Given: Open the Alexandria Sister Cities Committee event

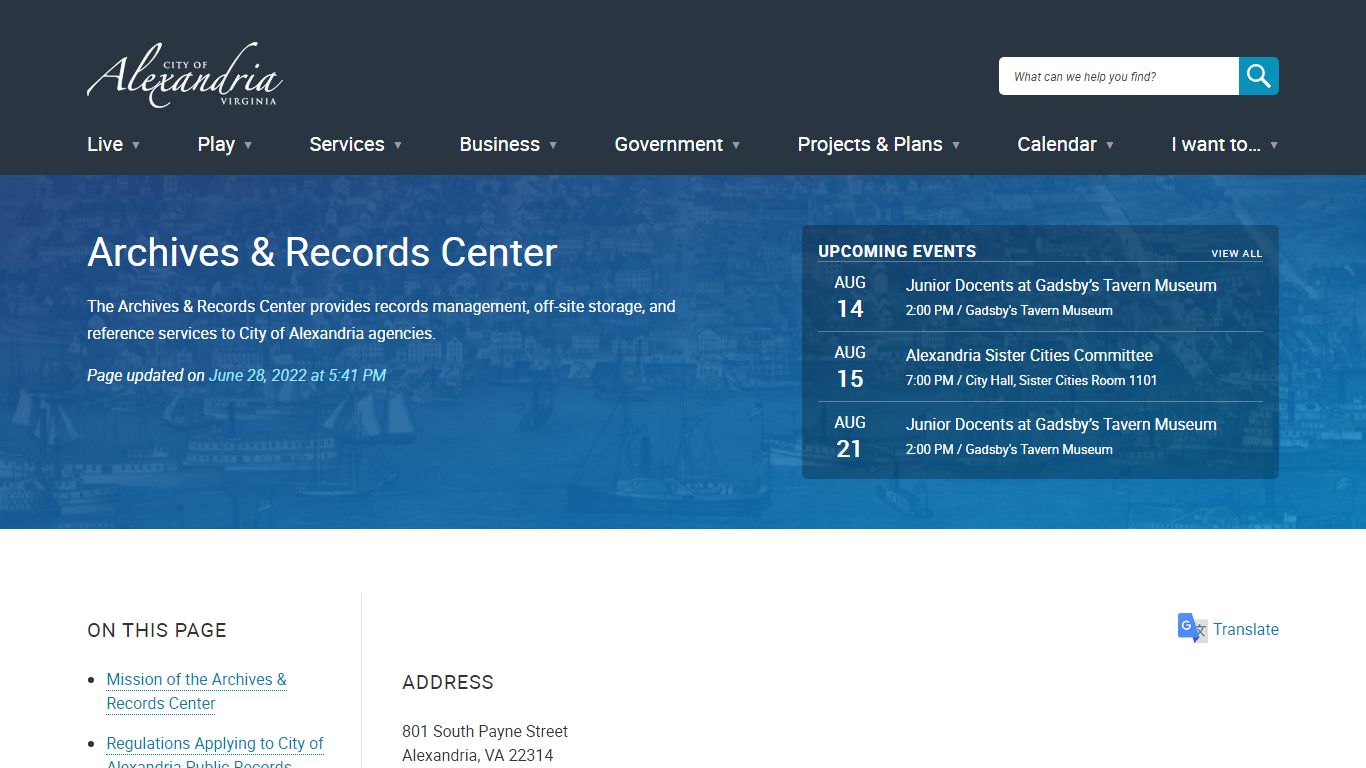Looking at the screenshot, I should [x=1029, y=355].
